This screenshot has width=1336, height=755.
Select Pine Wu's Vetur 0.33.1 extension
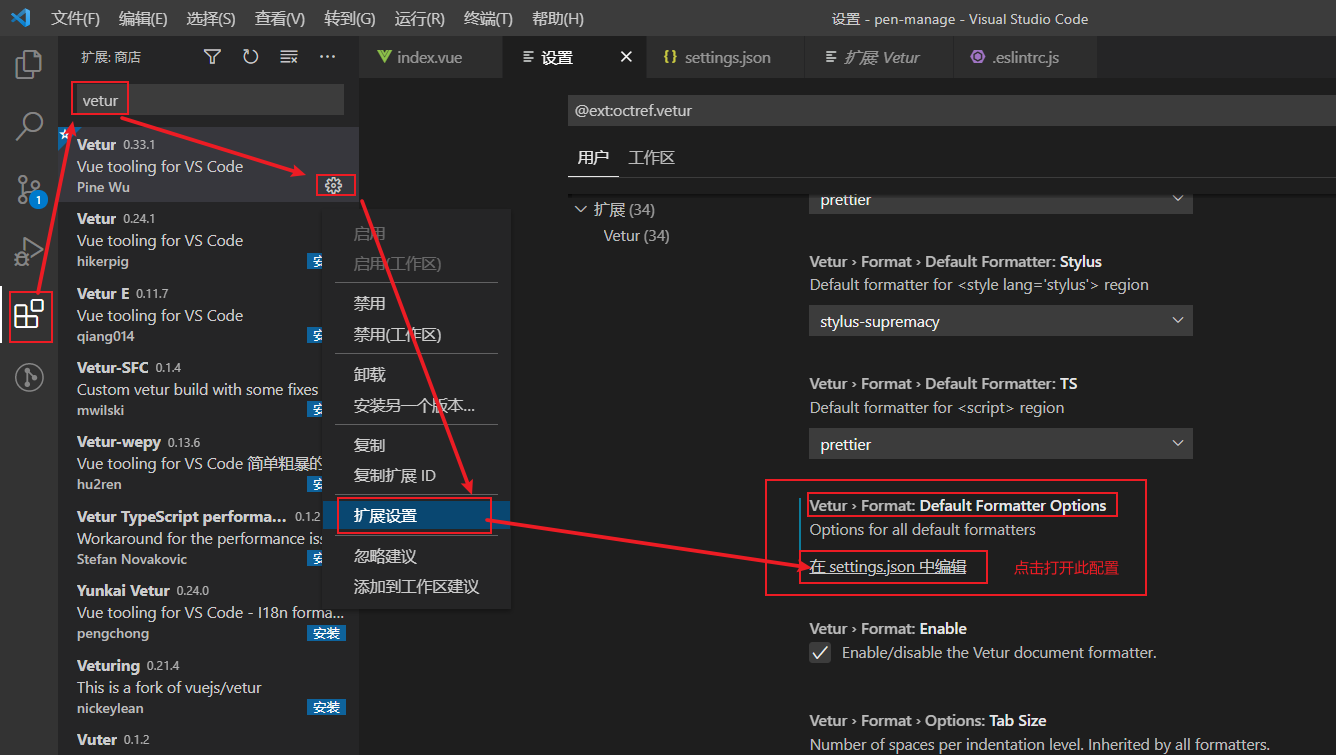[x=208, y=164]
